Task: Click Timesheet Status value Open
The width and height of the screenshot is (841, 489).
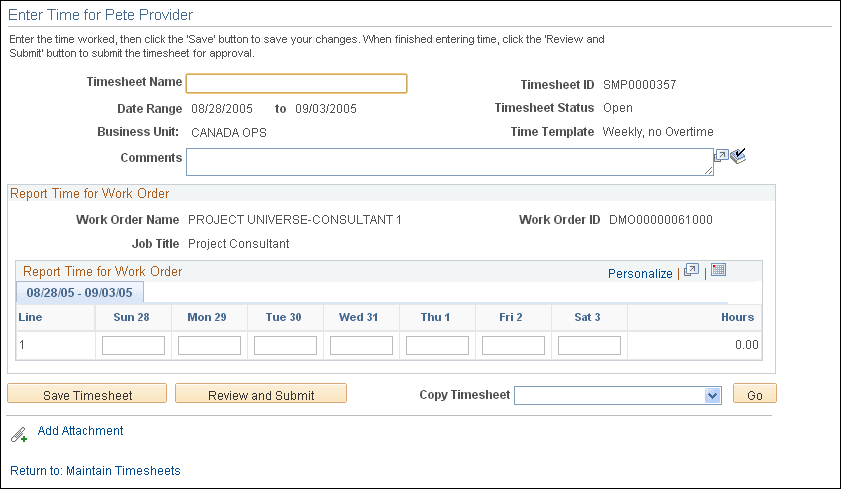Action: click(x=617, y=108)
